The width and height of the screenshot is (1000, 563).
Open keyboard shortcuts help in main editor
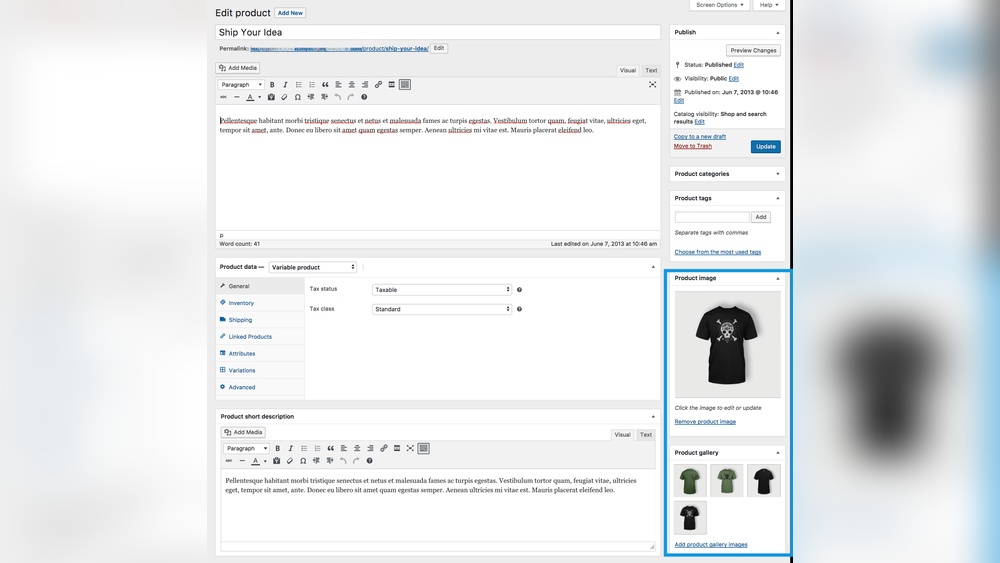pos(364,98)
